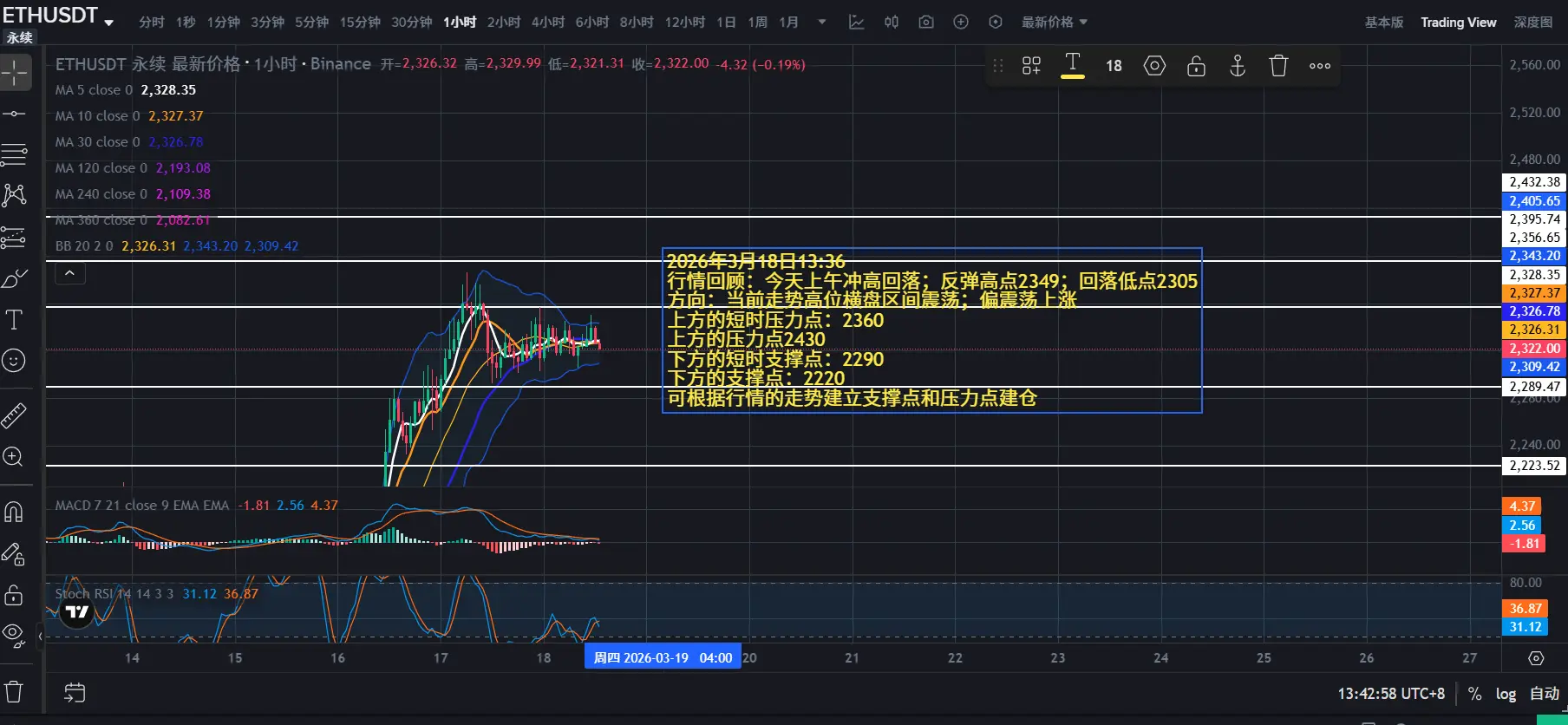Click the Stoch RSI indicator legend
This screenshot has height=725, width=1568.
click(157, 594)
